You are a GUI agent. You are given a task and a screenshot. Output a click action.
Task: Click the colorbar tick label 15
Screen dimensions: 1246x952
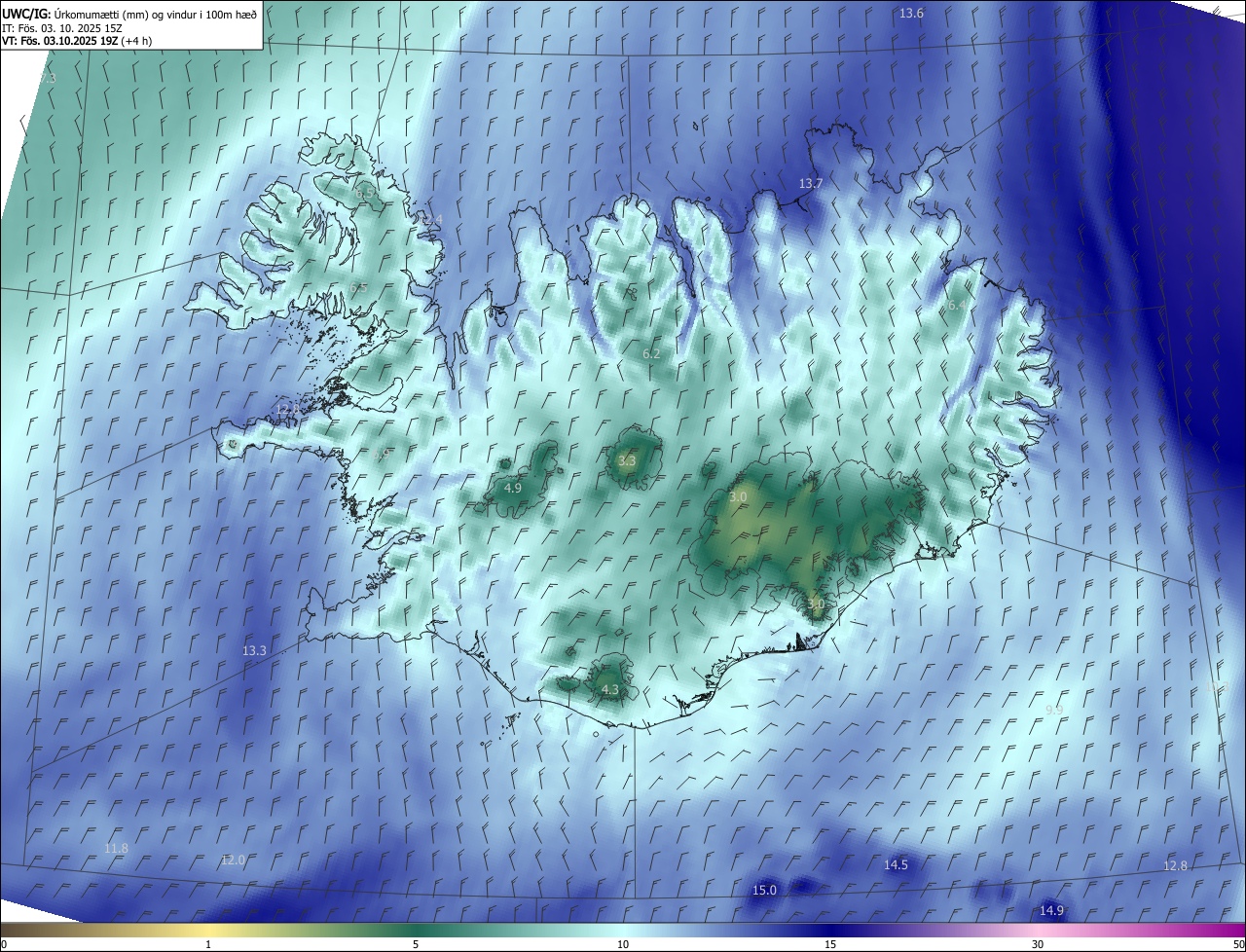830,944
